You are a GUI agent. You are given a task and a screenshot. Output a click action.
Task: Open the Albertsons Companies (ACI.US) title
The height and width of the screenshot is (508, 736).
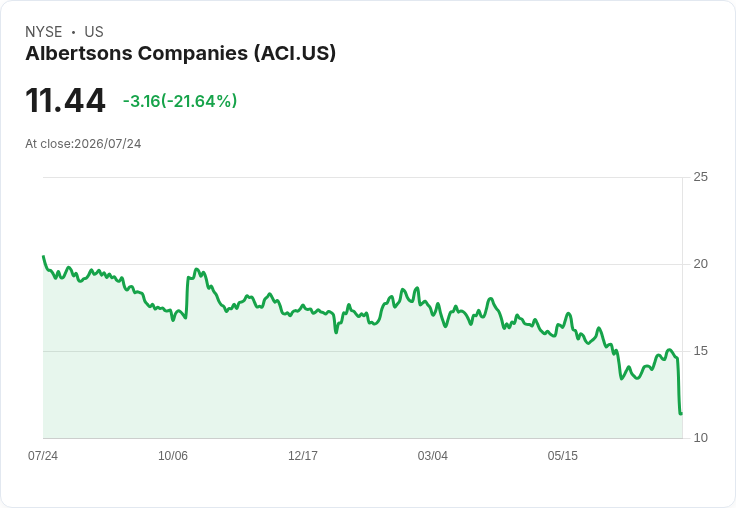181,54
